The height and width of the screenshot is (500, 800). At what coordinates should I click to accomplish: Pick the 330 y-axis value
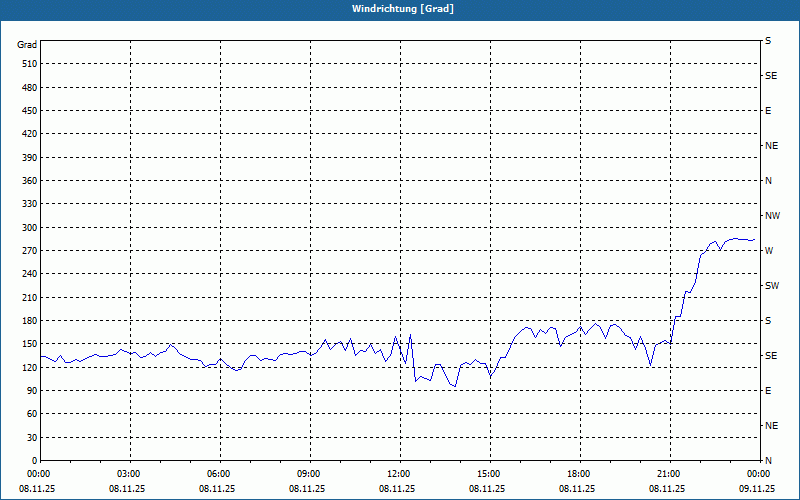click(30, 204)
